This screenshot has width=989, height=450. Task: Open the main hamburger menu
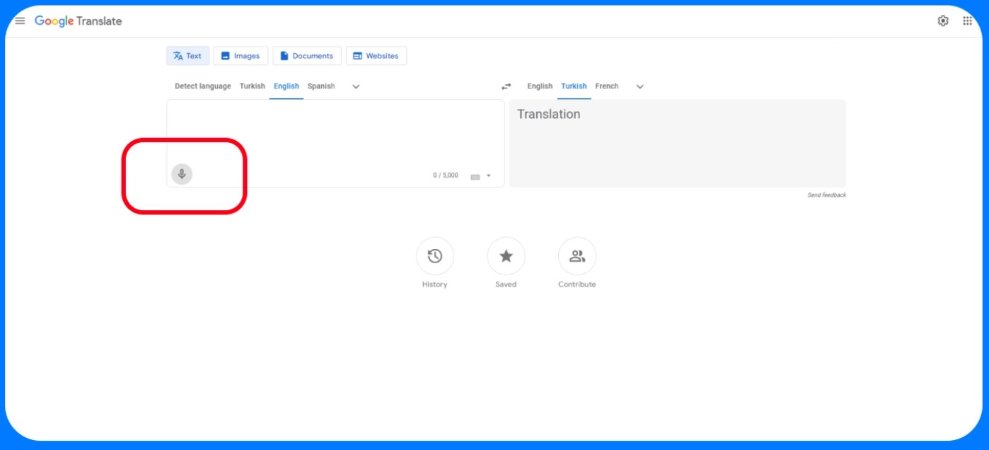(20, 21)
